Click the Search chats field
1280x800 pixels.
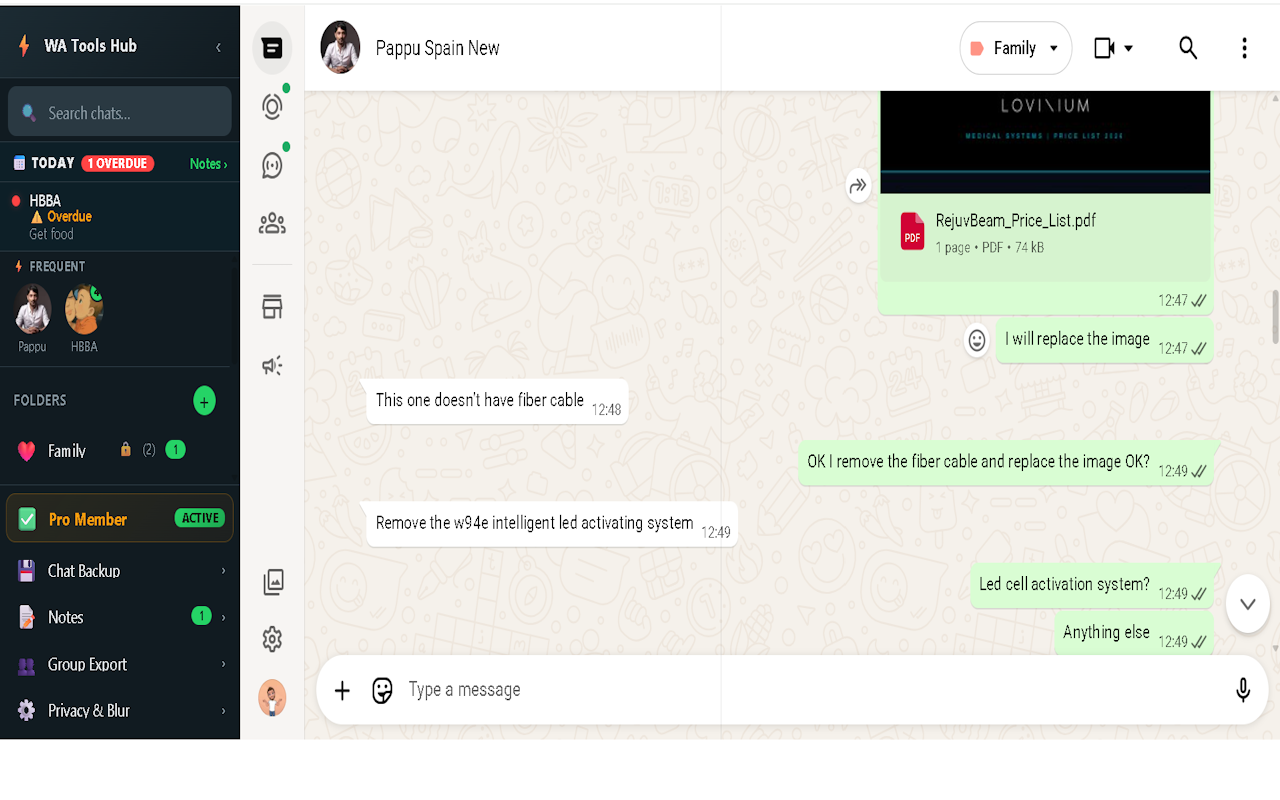(120, 112)
